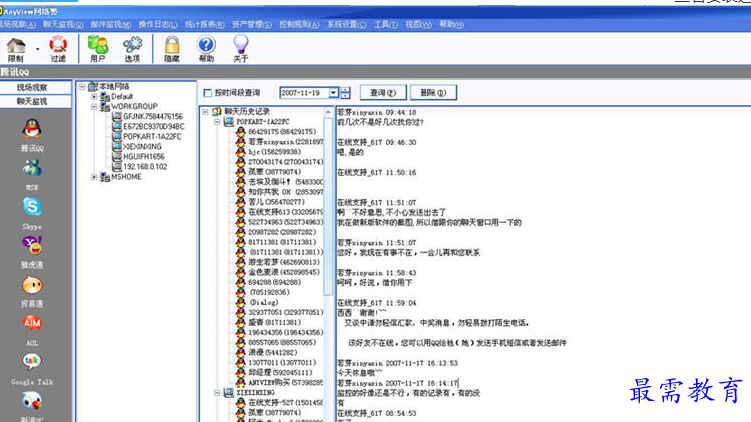Click the chat history tree vertical scrollbar
This screenshot has height=422, width=751.
point(328,206)
